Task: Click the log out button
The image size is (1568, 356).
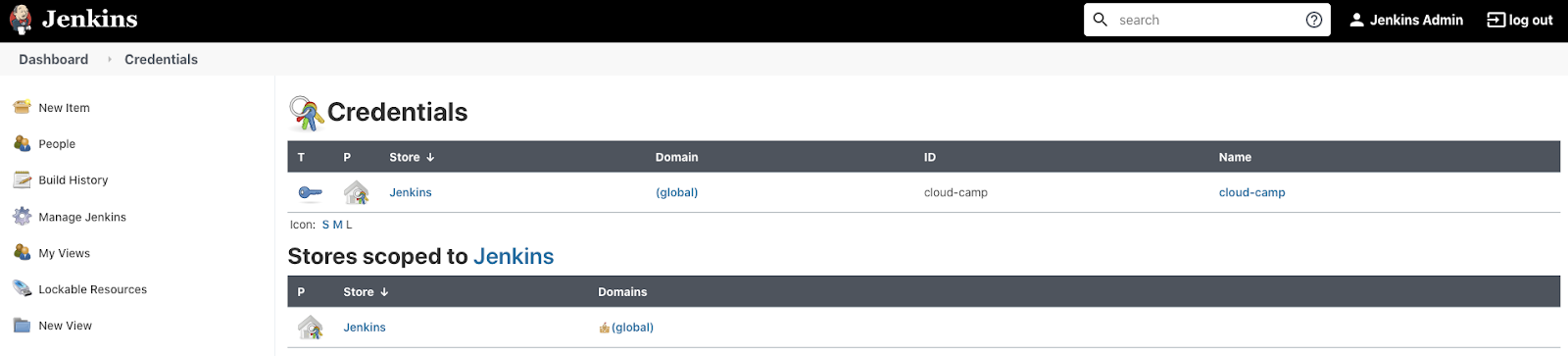Action: 1520,20
